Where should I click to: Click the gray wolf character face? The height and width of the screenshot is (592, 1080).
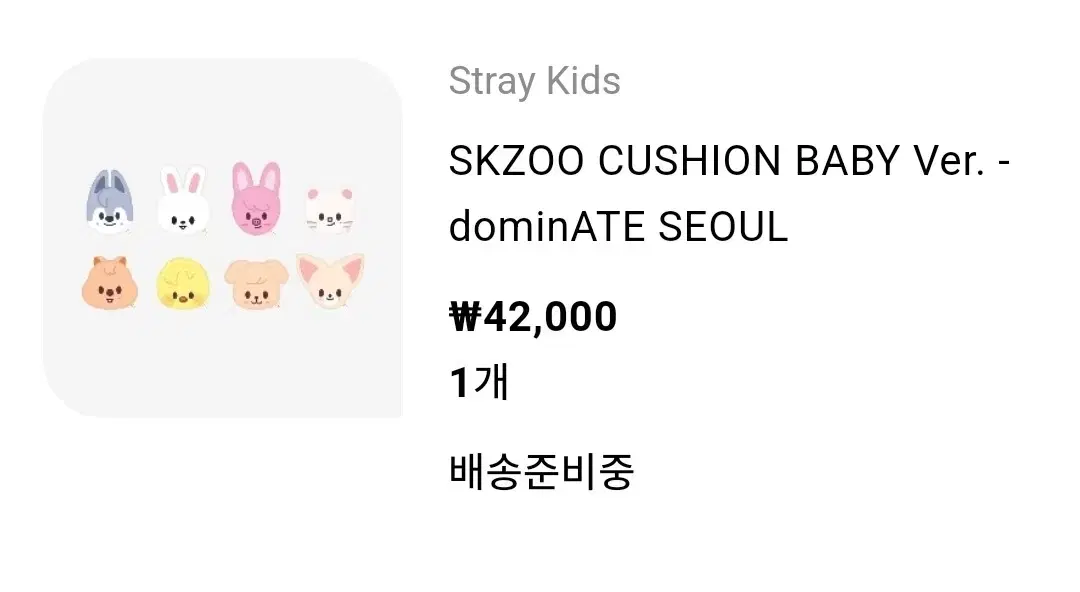click(x=110, y=201)
